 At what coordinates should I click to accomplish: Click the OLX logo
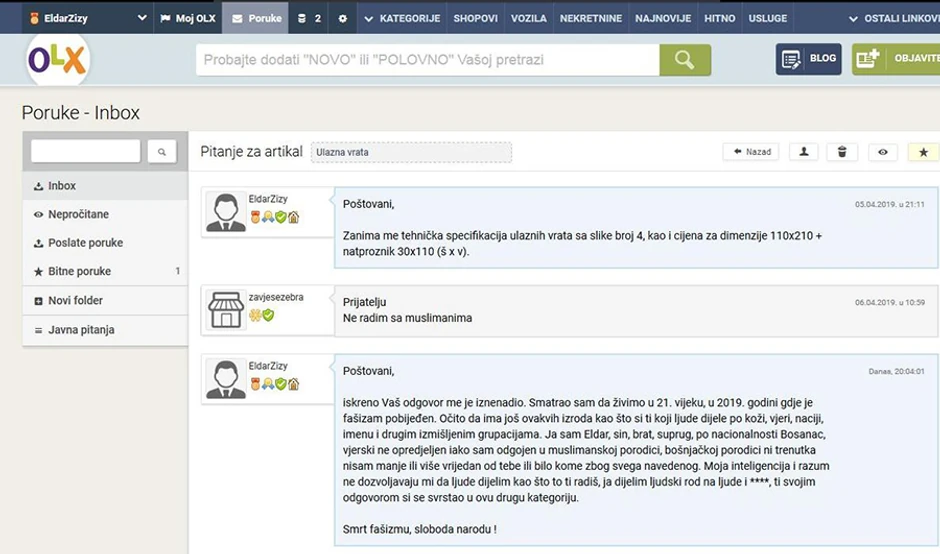58,60
